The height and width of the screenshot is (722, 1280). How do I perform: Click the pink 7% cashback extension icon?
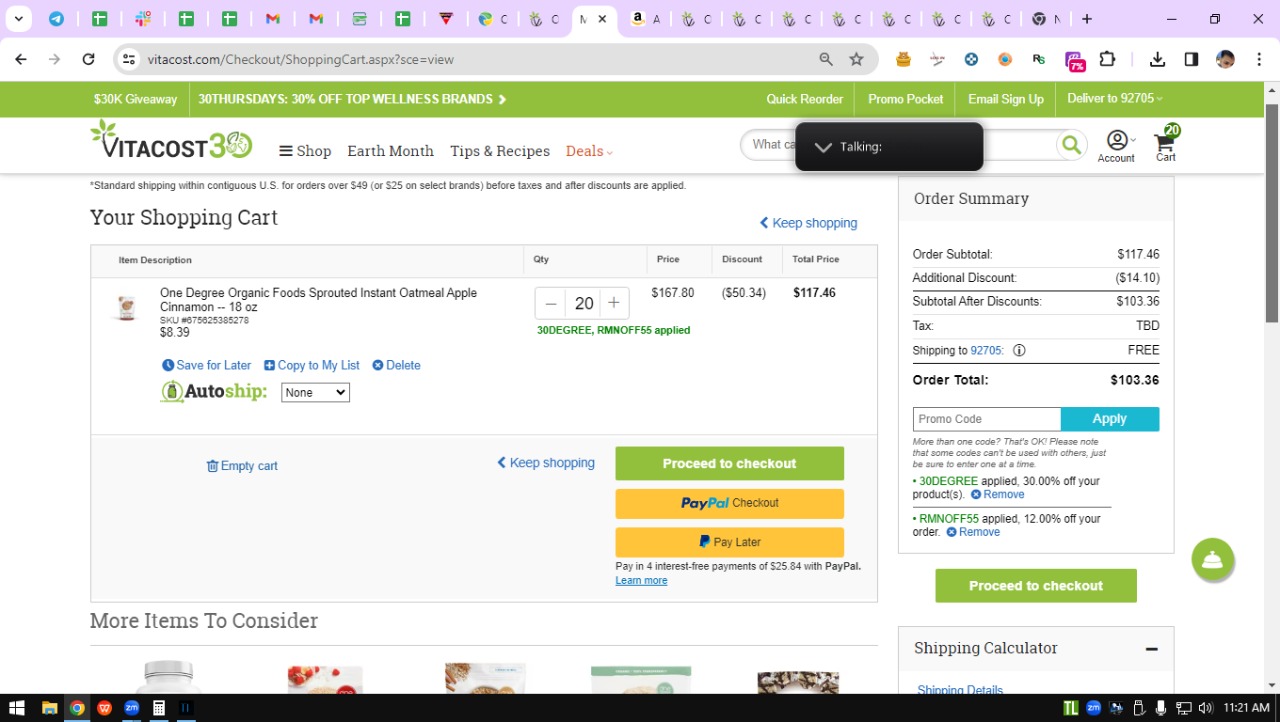pyautogui.click(x=1074, y=60)
